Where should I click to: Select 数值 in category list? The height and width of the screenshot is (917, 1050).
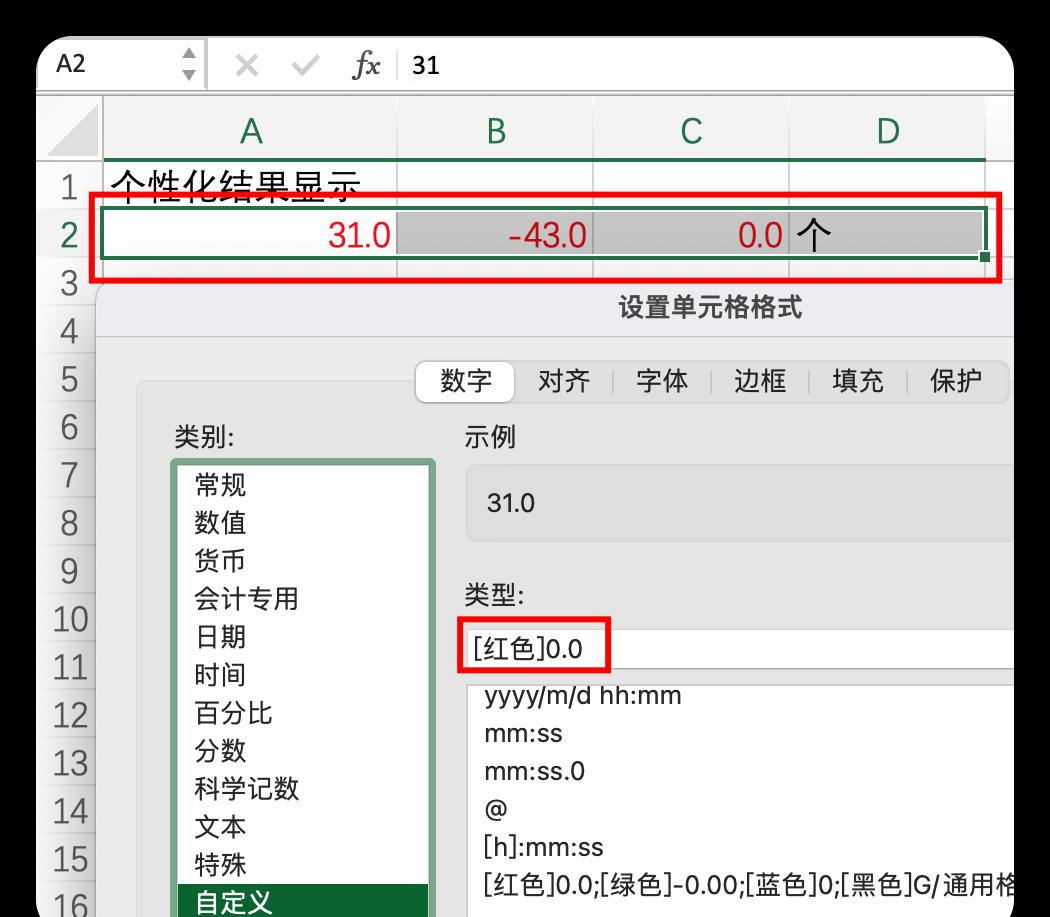click(303, 522)
